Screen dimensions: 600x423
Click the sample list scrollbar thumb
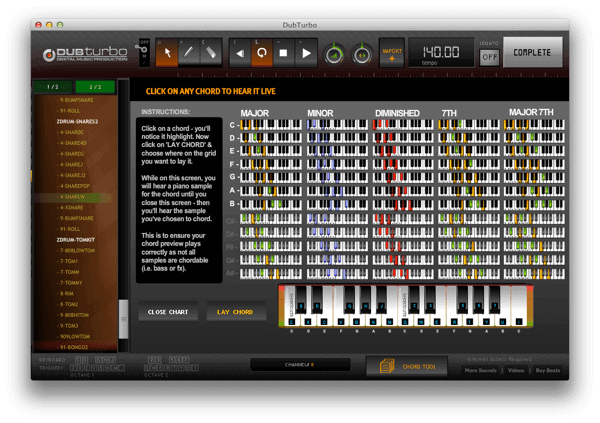pyautogui.click(x=123, y=319)
